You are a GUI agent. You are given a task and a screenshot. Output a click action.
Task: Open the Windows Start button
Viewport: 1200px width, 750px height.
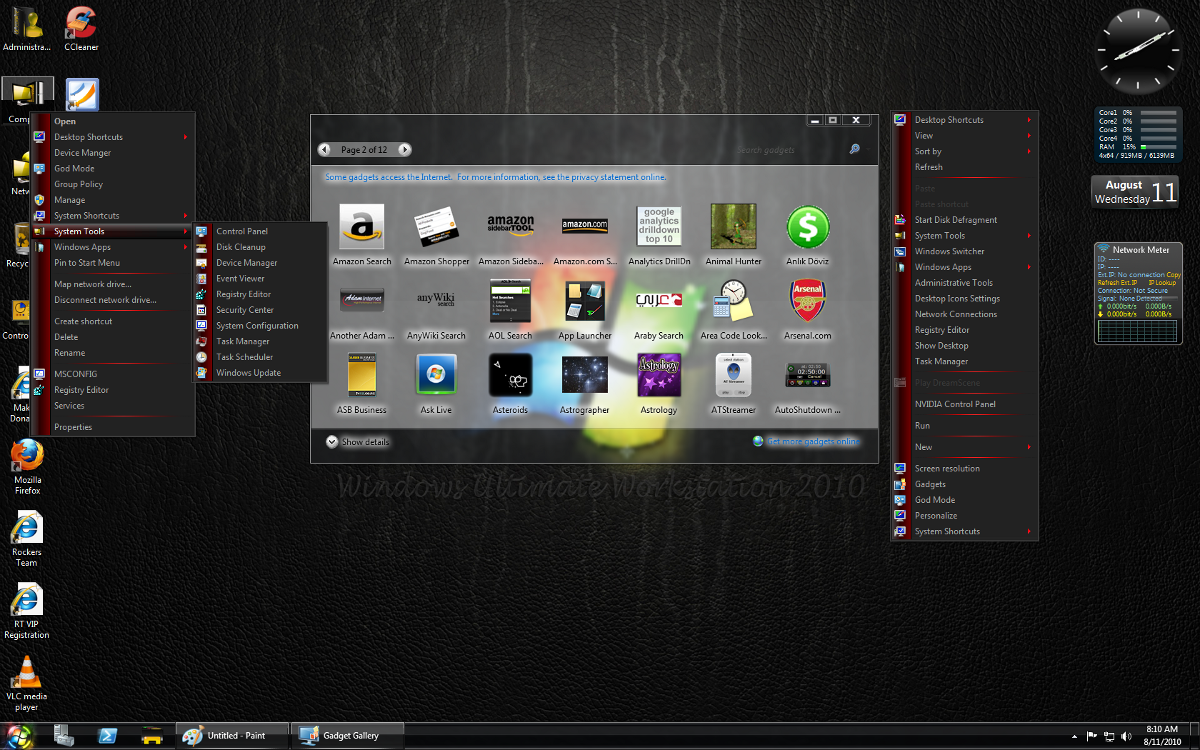(x=20, y=735)
